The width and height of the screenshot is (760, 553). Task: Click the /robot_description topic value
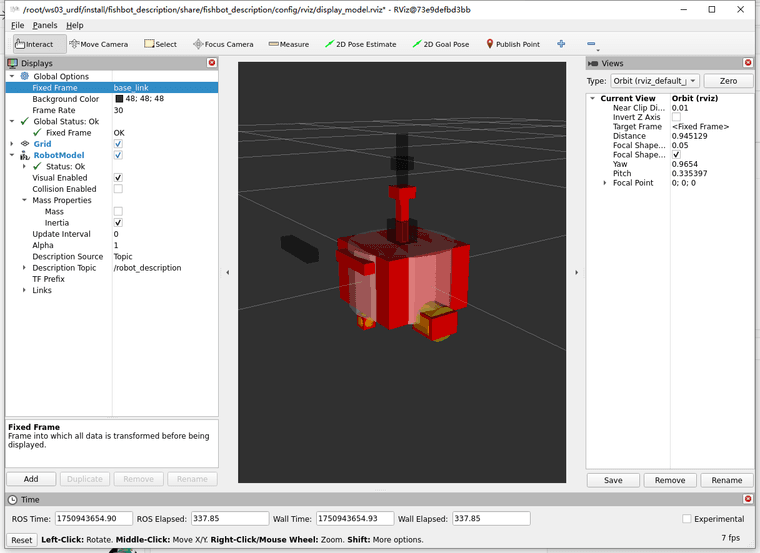coord(147,268)
